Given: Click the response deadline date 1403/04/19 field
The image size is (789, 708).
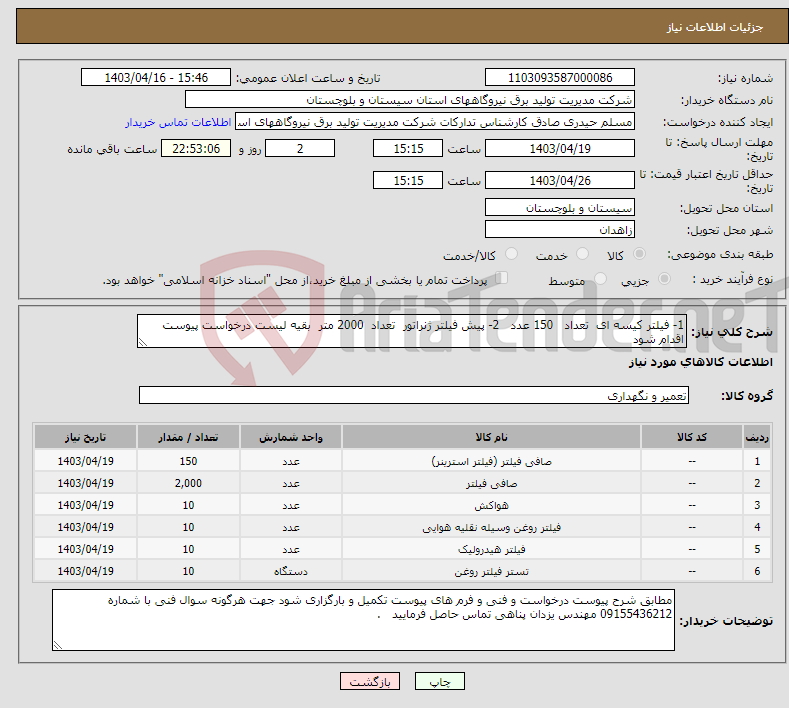Looking at the screenshot, I should (x=560, y=148).
